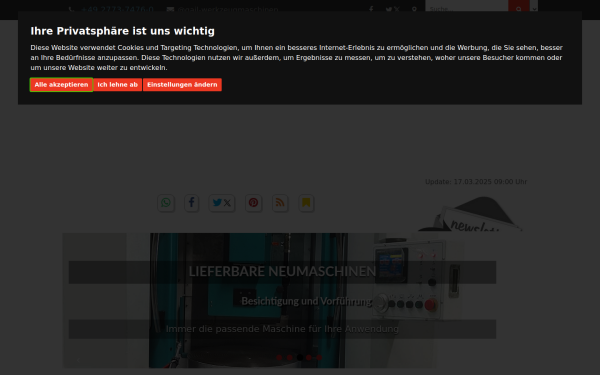The image size is (600, 375).
Task: Bookmark the page with yellow bookmark icon
Action: (x=306, y=203)
